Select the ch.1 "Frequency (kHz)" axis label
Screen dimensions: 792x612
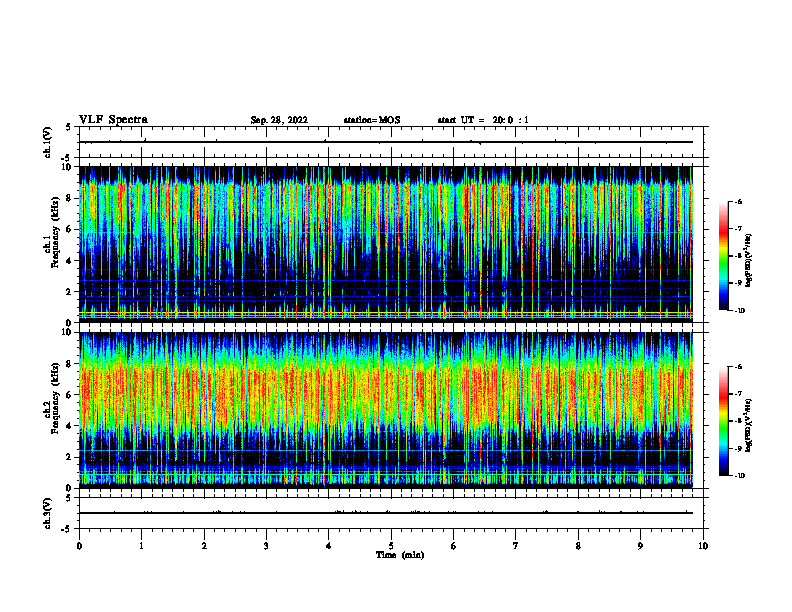click(55, 233)
